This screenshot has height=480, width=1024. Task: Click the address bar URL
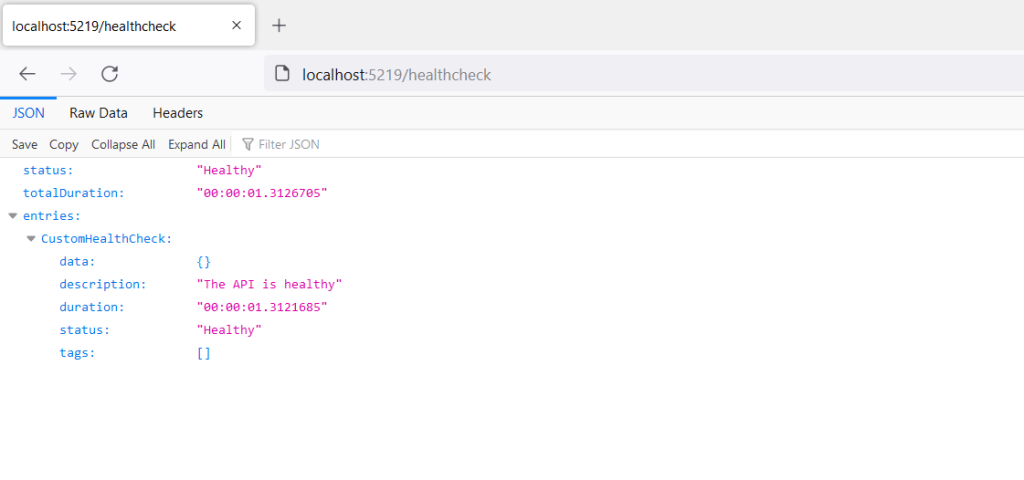coord(396,74)
